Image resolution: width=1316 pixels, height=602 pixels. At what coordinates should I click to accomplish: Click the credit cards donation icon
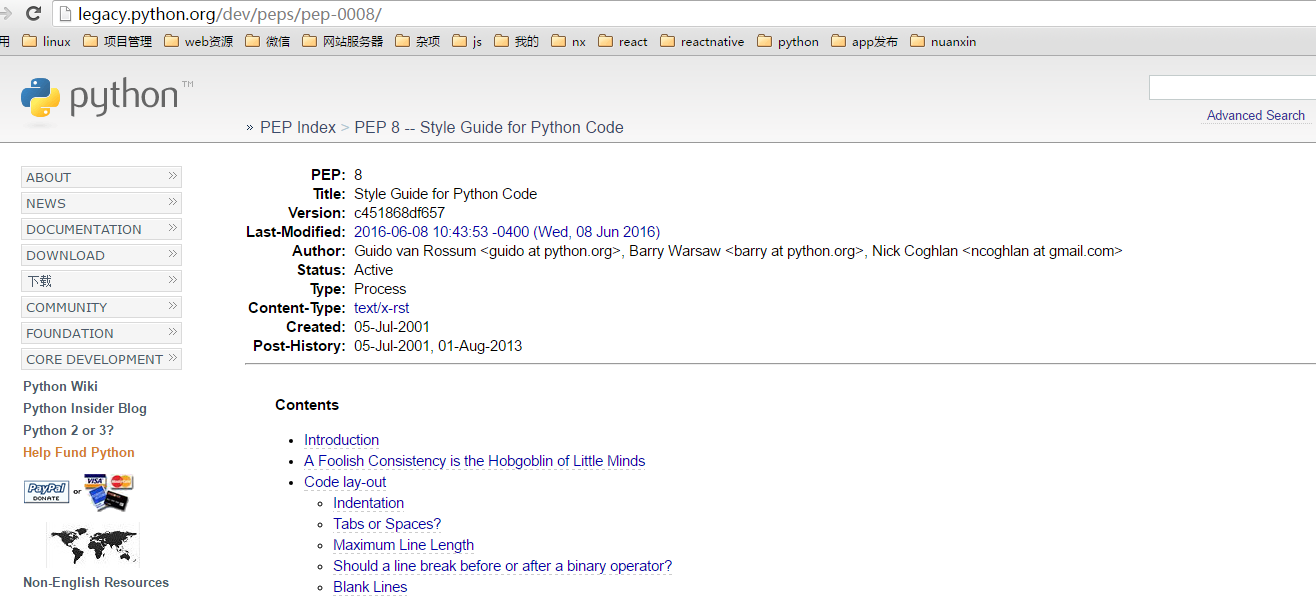point(109,491)
